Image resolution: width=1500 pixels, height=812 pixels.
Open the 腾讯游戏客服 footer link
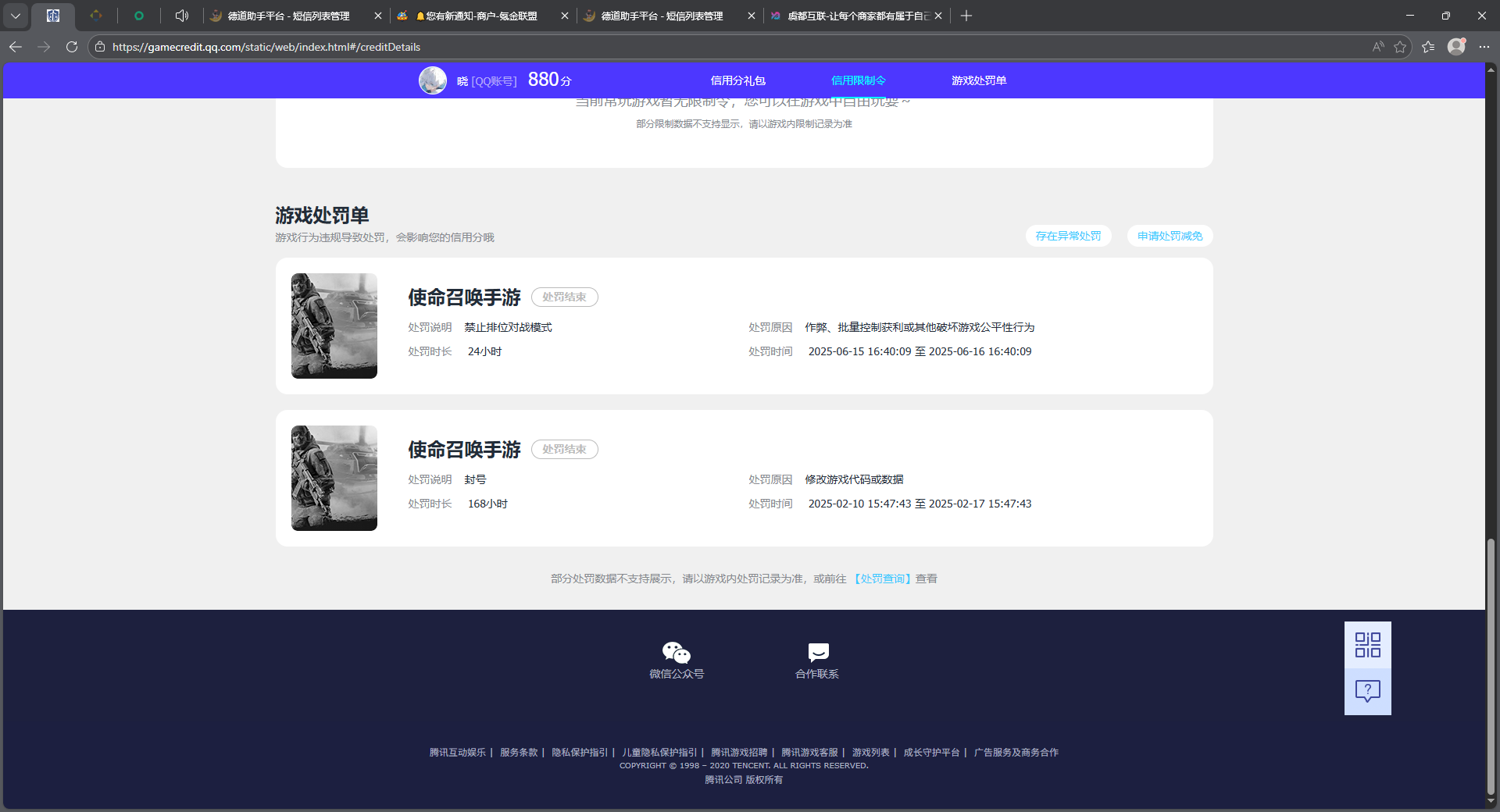click(809, 753)
